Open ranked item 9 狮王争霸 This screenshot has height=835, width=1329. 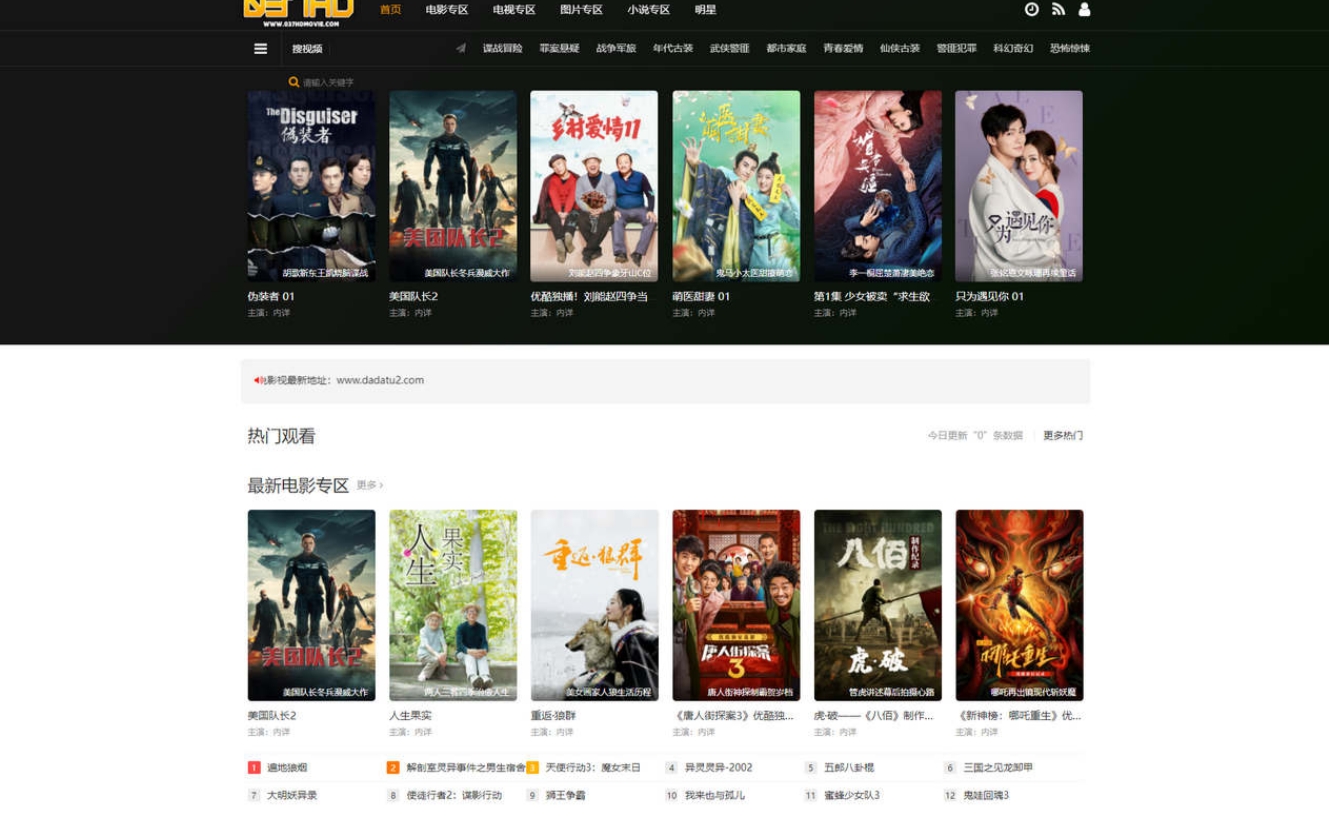pyautogui.click(x=565, y=796)
